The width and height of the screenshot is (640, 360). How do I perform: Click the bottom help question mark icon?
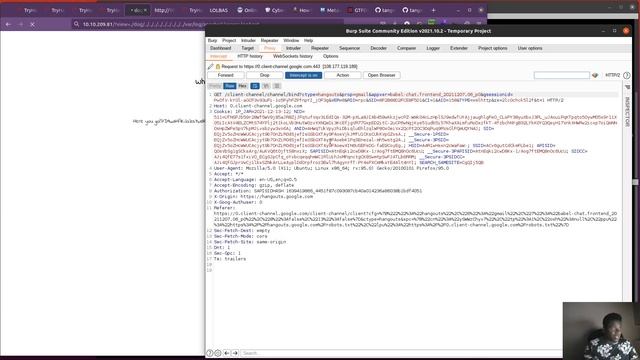(210, 353)
